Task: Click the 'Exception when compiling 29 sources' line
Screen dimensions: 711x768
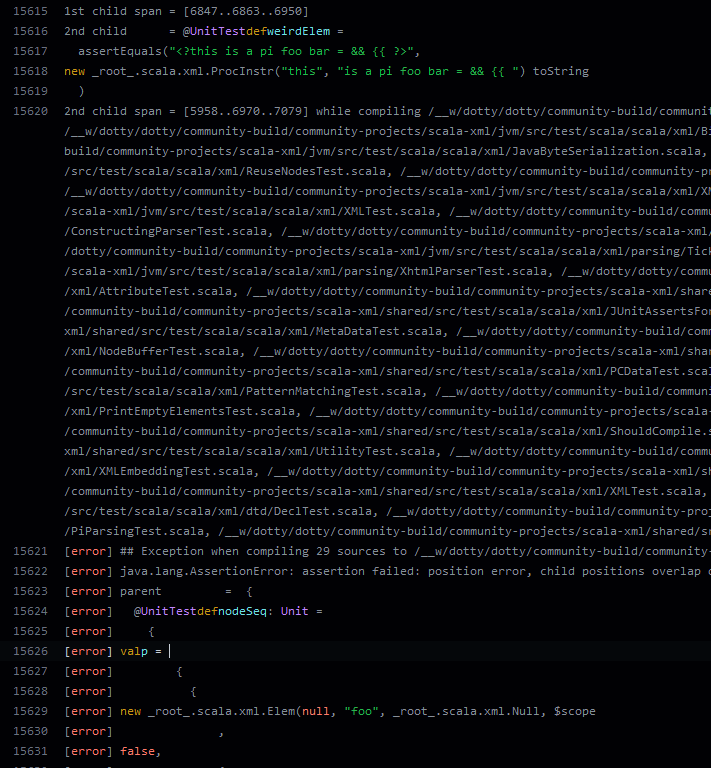Action: click(387, 552)
